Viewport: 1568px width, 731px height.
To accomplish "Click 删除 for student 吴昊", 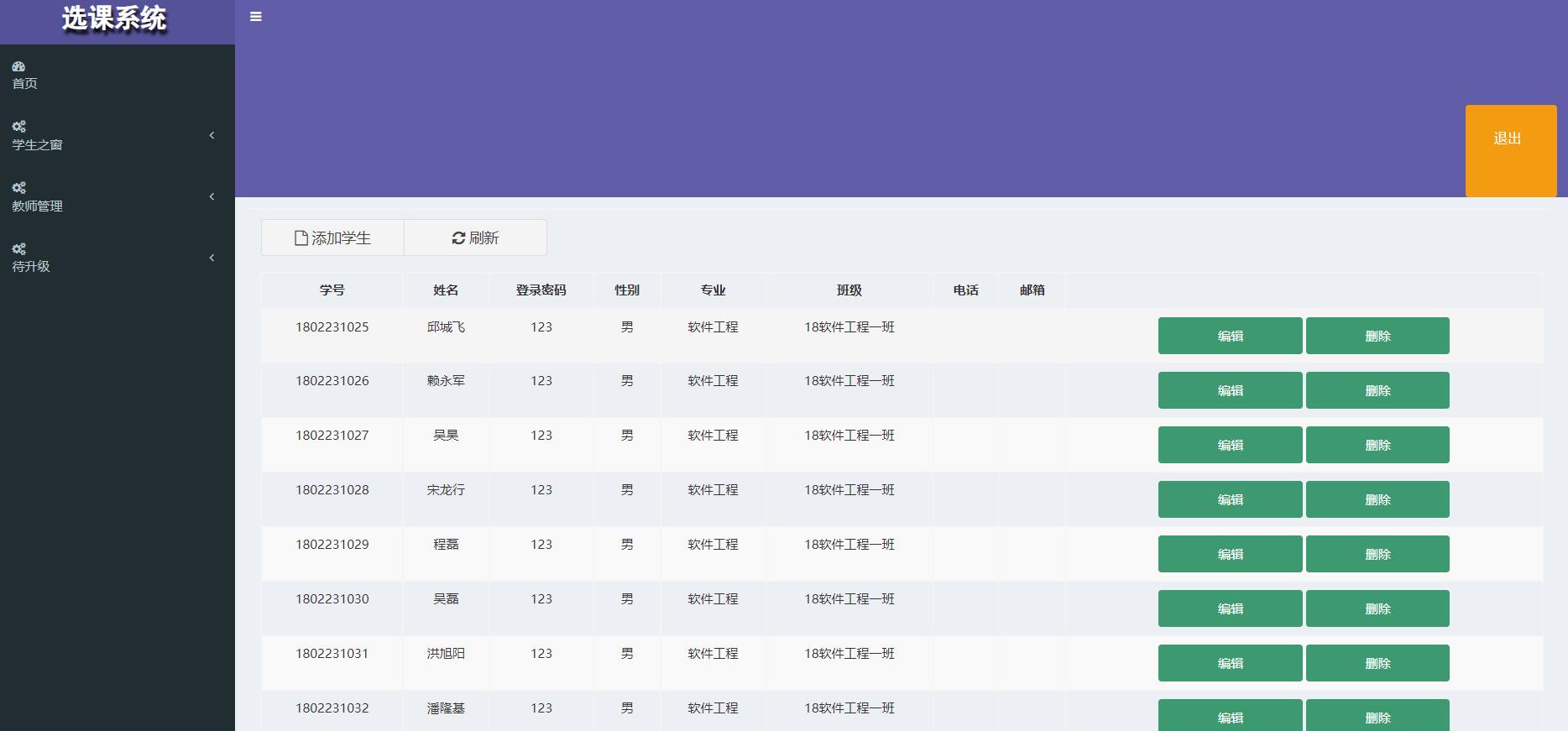I will click(x=1377, y=445).
